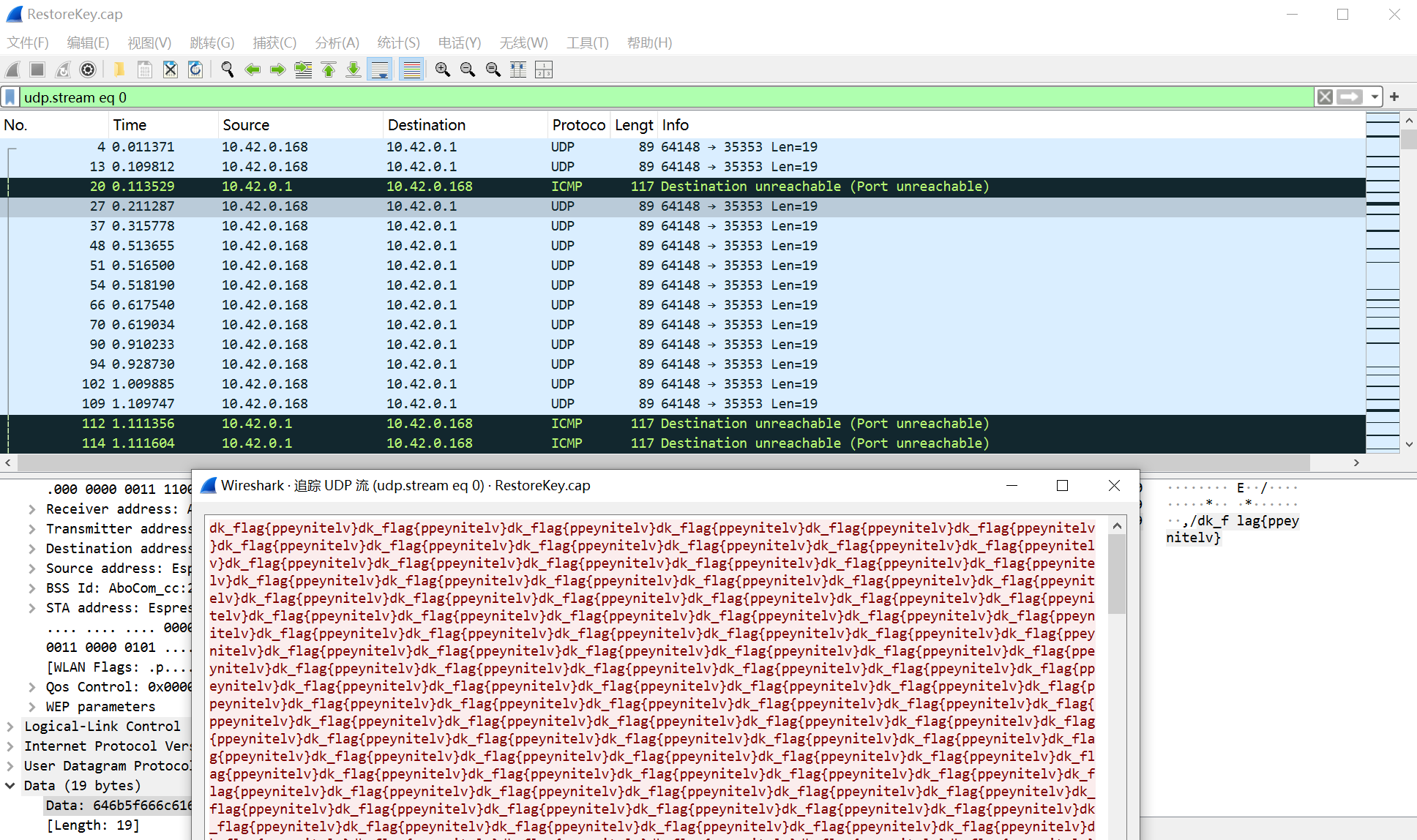Open the pane layout toolbar icon
The width and height of the screenshot is (1417, 840).
[544, 70]
